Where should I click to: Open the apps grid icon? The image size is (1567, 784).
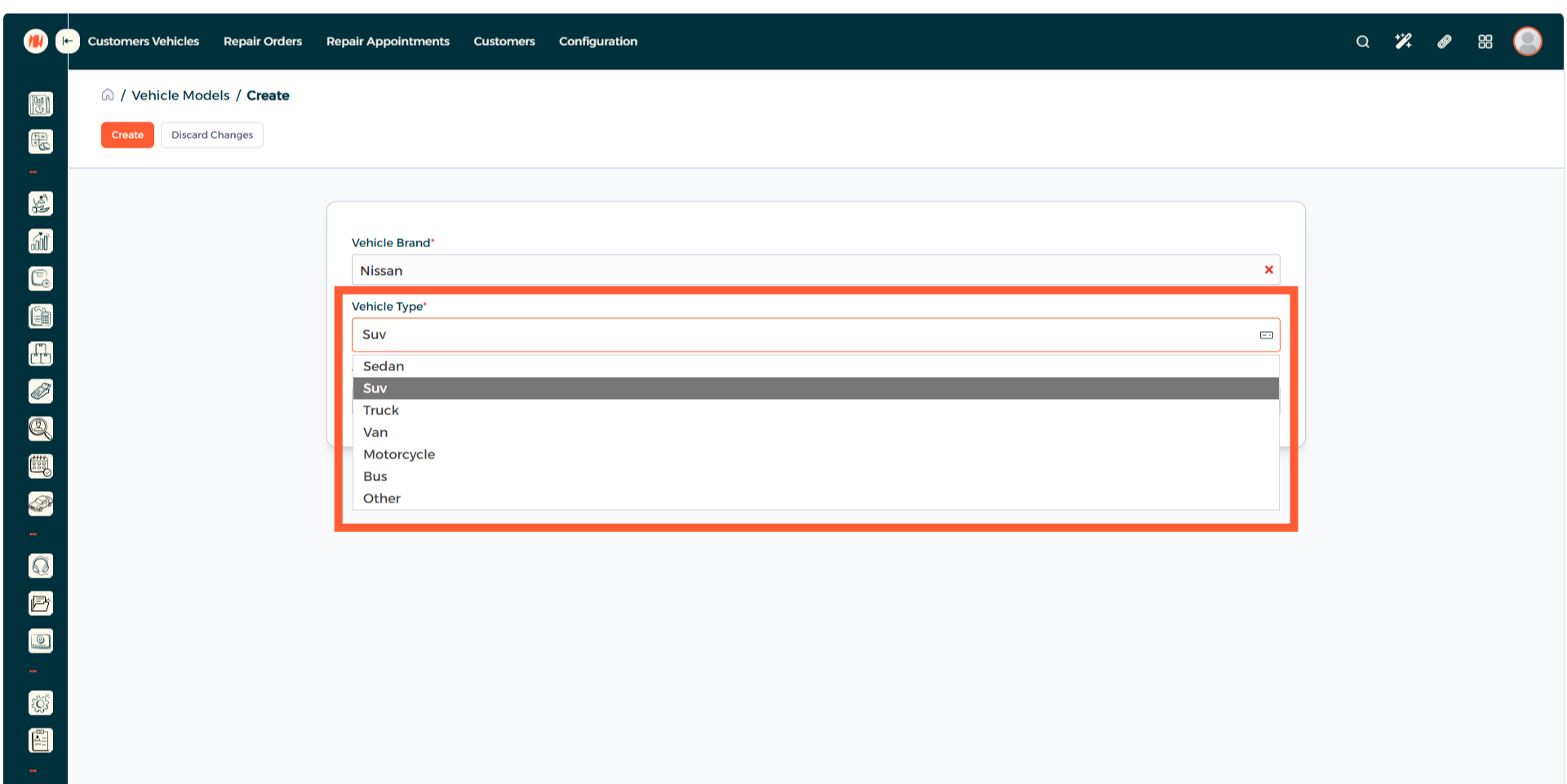(1485, 42)
